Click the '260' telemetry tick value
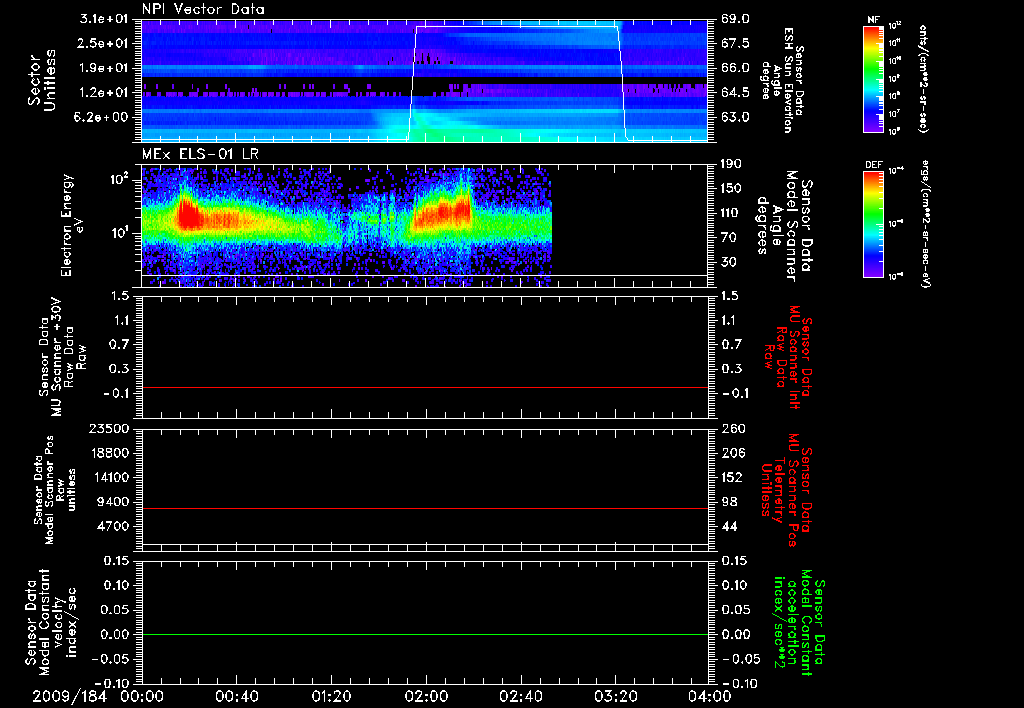Image resolution: width=1024 pixels, height=708 pixels. tap(733, 428)
